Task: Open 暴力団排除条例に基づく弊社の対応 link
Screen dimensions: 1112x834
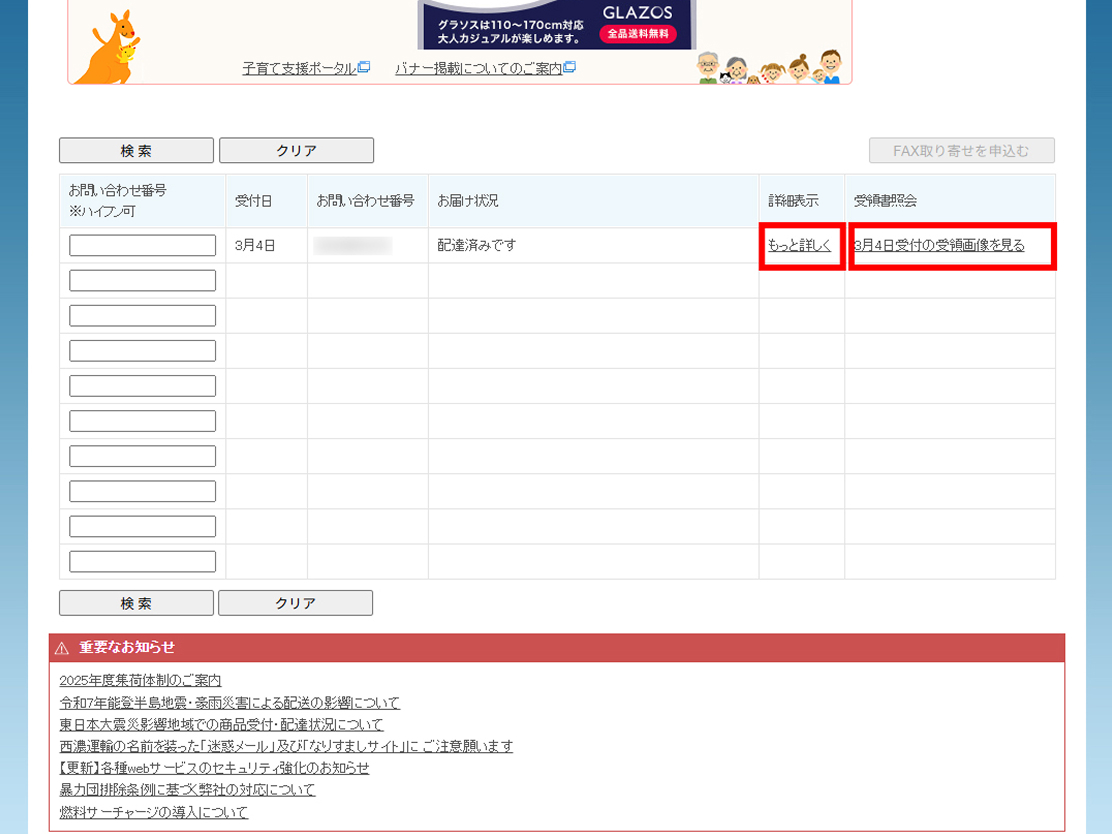Action: pyautogui.click(x=187, y=790)
